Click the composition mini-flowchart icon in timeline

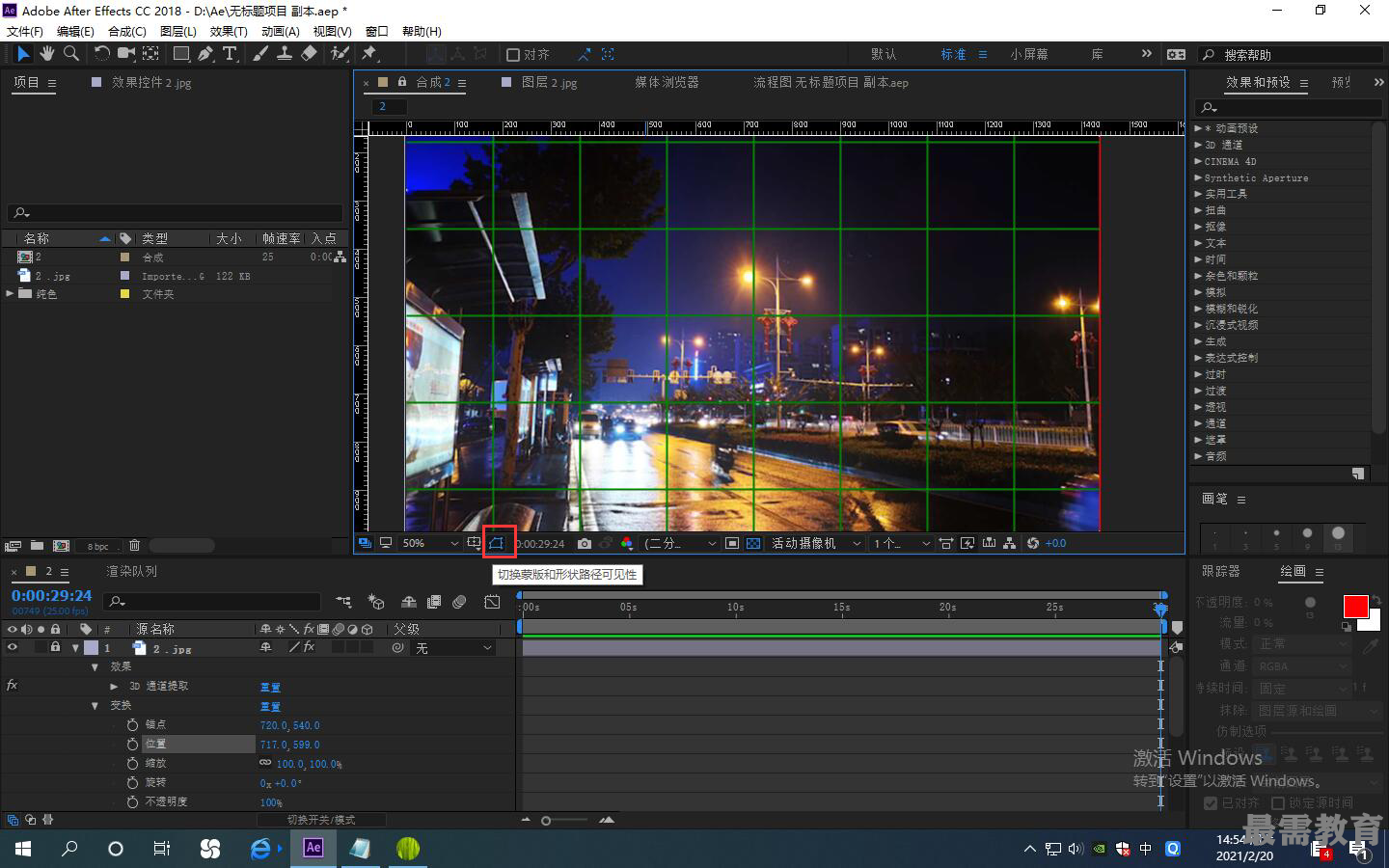click(343, 602)
